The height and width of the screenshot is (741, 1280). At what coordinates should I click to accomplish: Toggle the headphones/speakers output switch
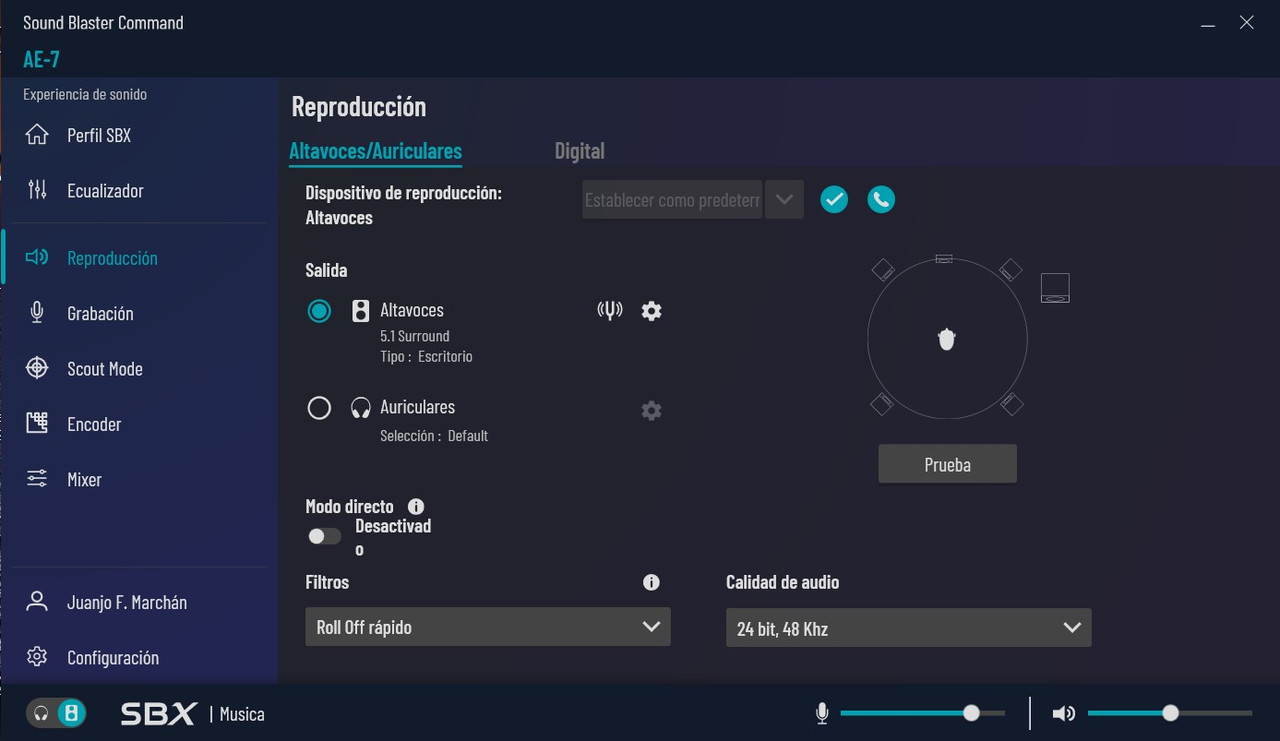pos(57,713)
